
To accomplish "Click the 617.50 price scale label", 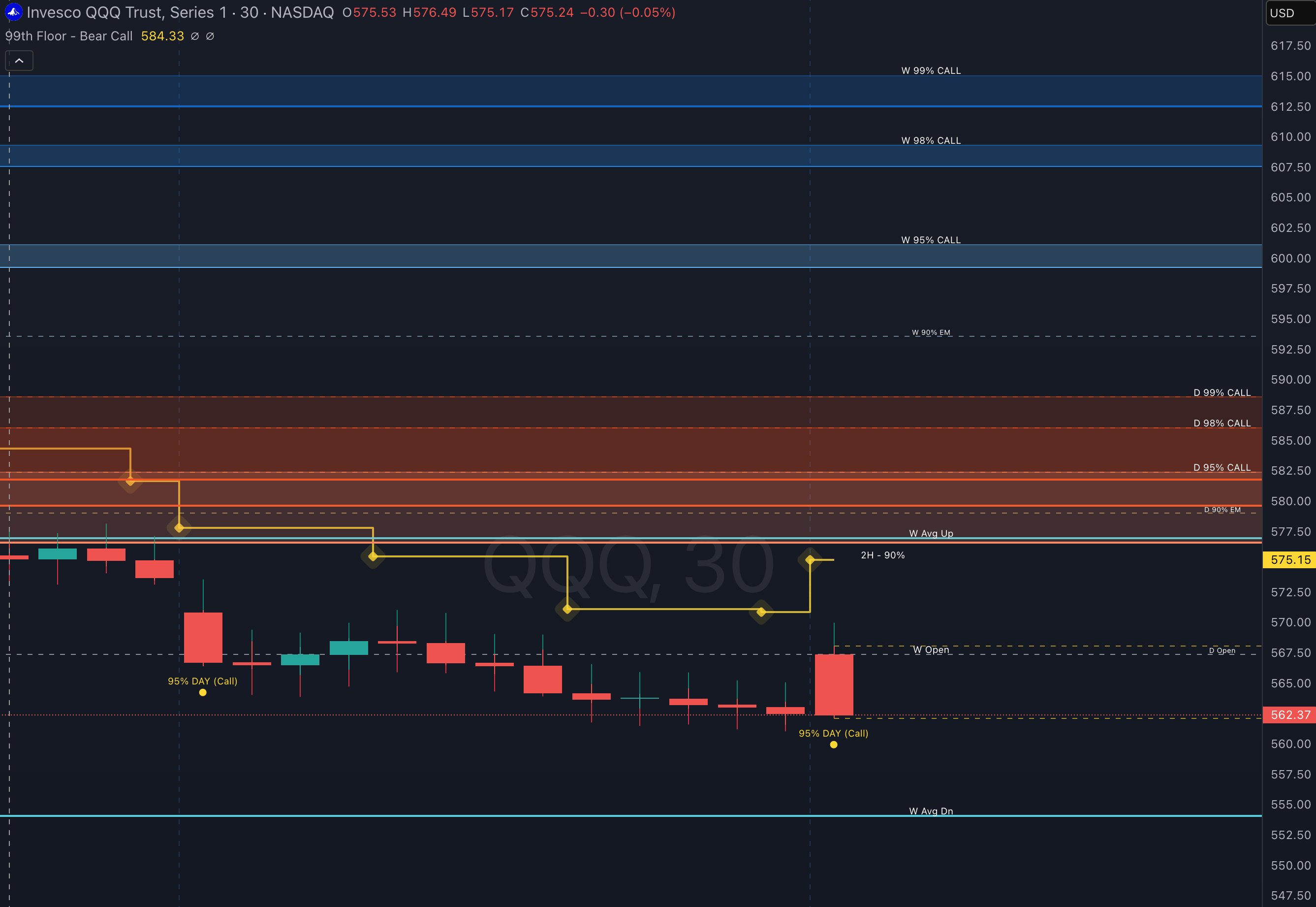I will [1290, 46].
